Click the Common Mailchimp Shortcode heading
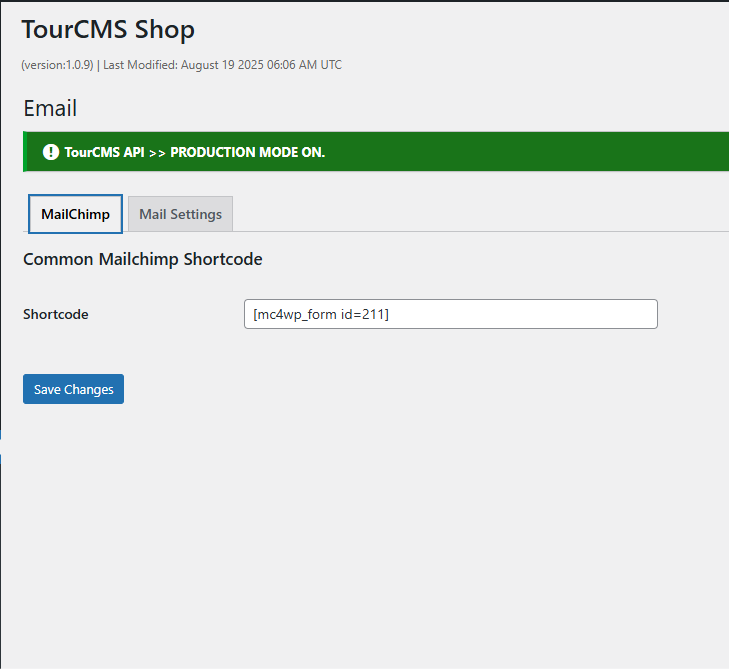The image size is (729, 669). [x=142, y=259]
